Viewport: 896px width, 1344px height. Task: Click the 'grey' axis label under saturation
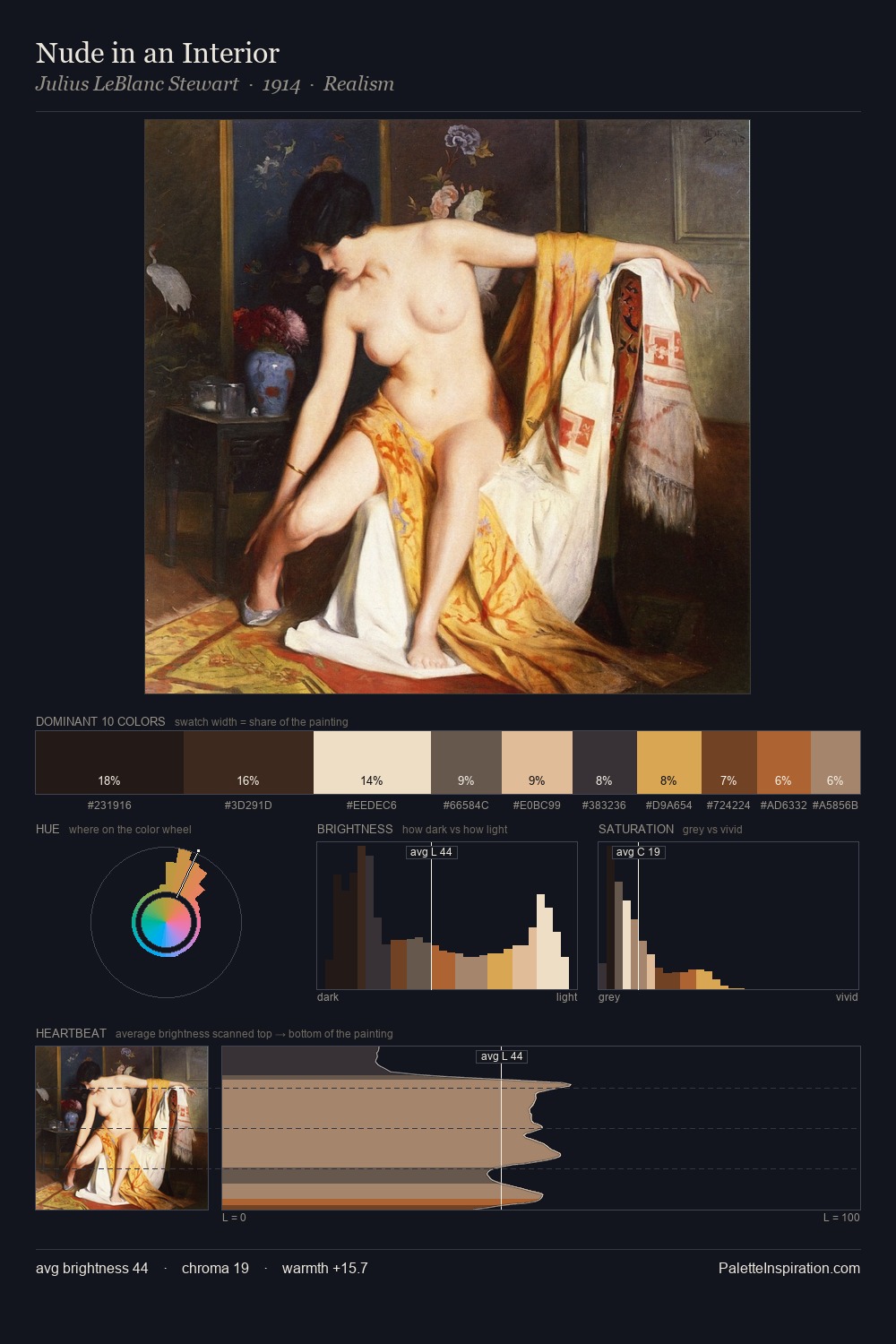609,996
